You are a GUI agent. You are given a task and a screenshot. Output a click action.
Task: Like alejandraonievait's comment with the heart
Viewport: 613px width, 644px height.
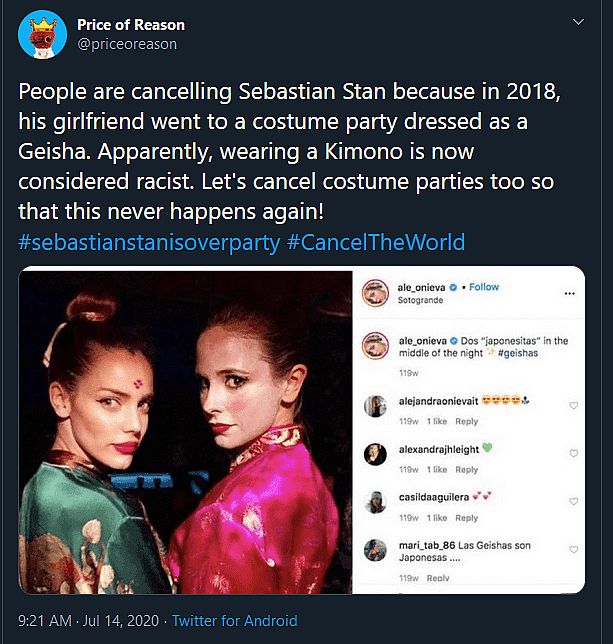[x=573, y=406]
